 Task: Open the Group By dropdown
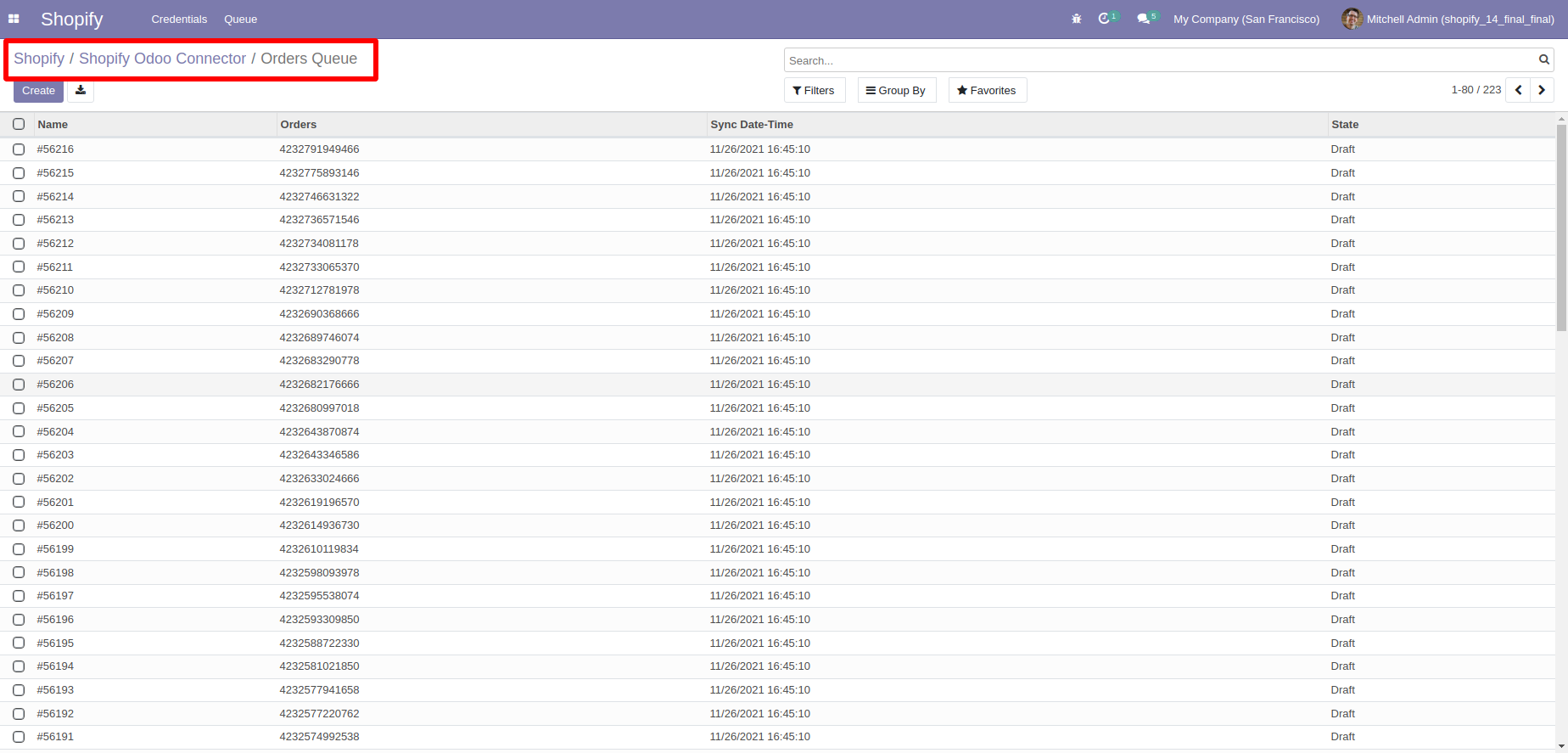coord(896,90)
